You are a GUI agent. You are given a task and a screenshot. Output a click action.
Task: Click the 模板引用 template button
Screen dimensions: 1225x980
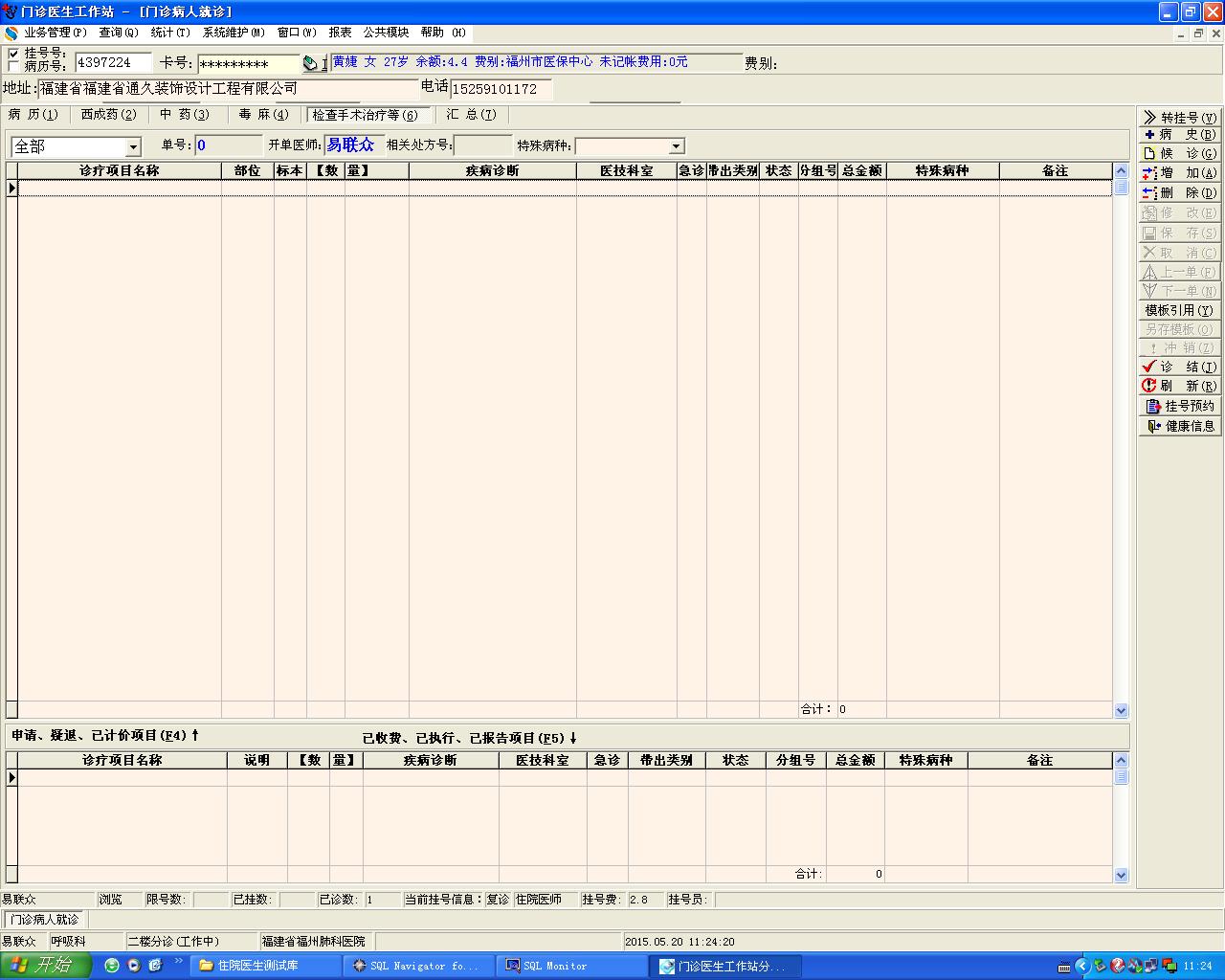[1179, 310]
